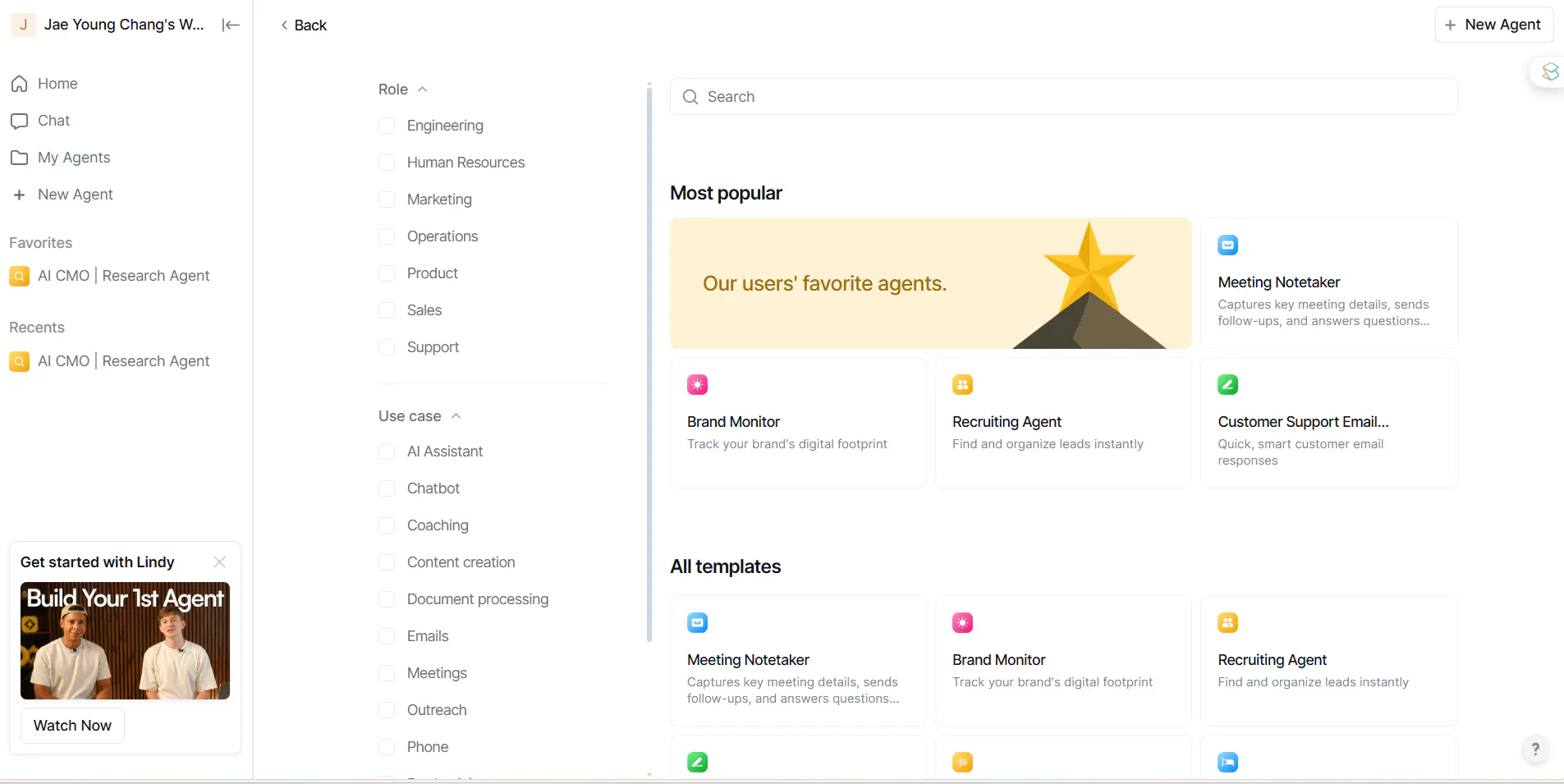Image resolution: width=1564 pixels, height=784 pixels.
Task: Collapse the Use case filter section
Action: pyautogui.click(x=420, y=416)
